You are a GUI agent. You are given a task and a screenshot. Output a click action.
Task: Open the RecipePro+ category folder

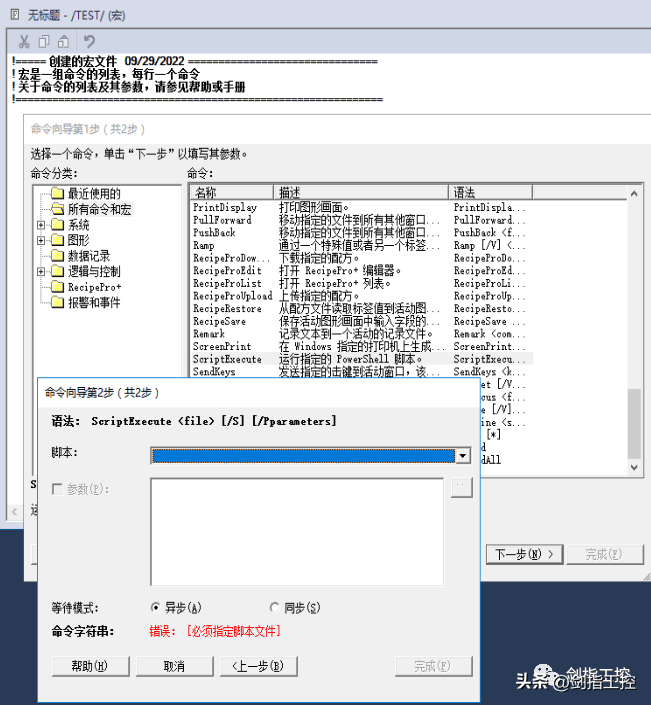(94, 287)
